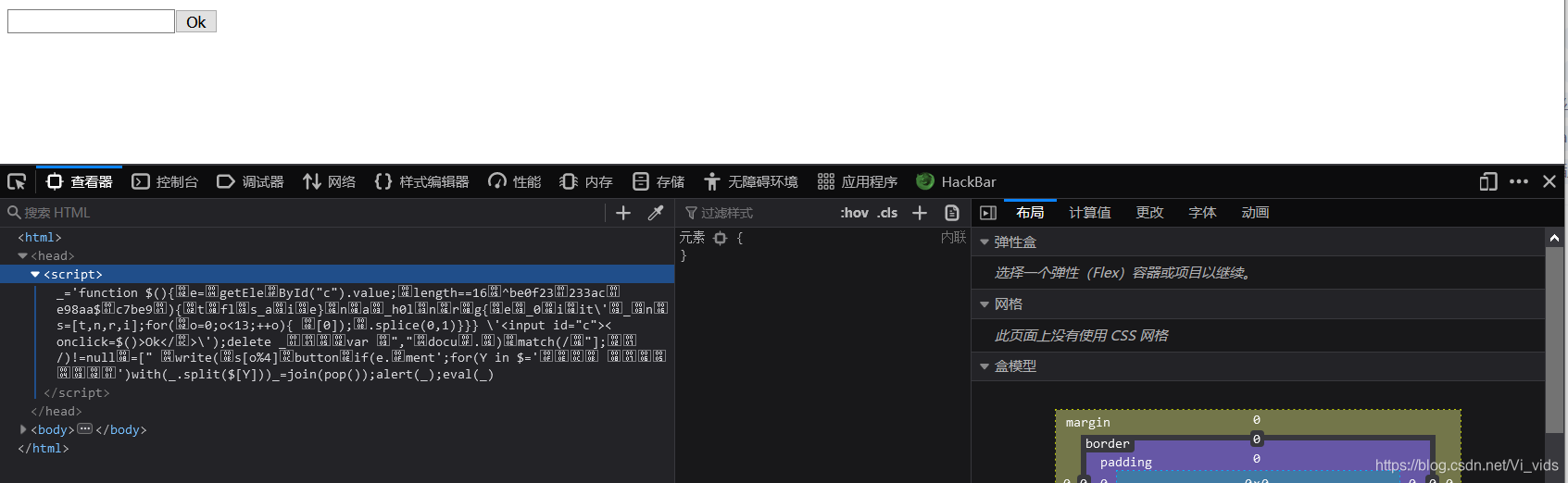The width and height of the screenshot is (1568, 483).
Task: Select the closing /head tag
Action: tap(56, 412)
